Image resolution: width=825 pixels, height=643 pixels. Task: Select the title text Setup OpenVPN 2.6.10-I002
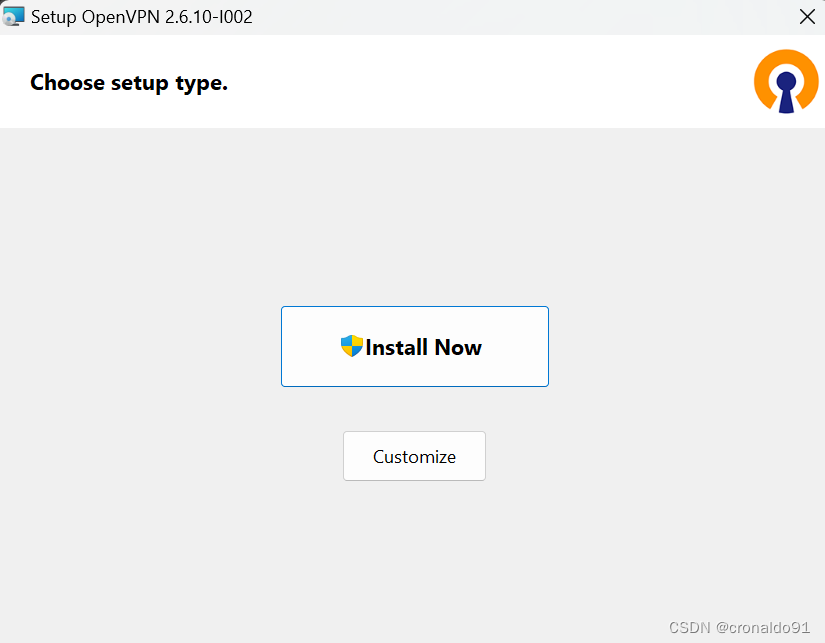(x=144, y=16)
